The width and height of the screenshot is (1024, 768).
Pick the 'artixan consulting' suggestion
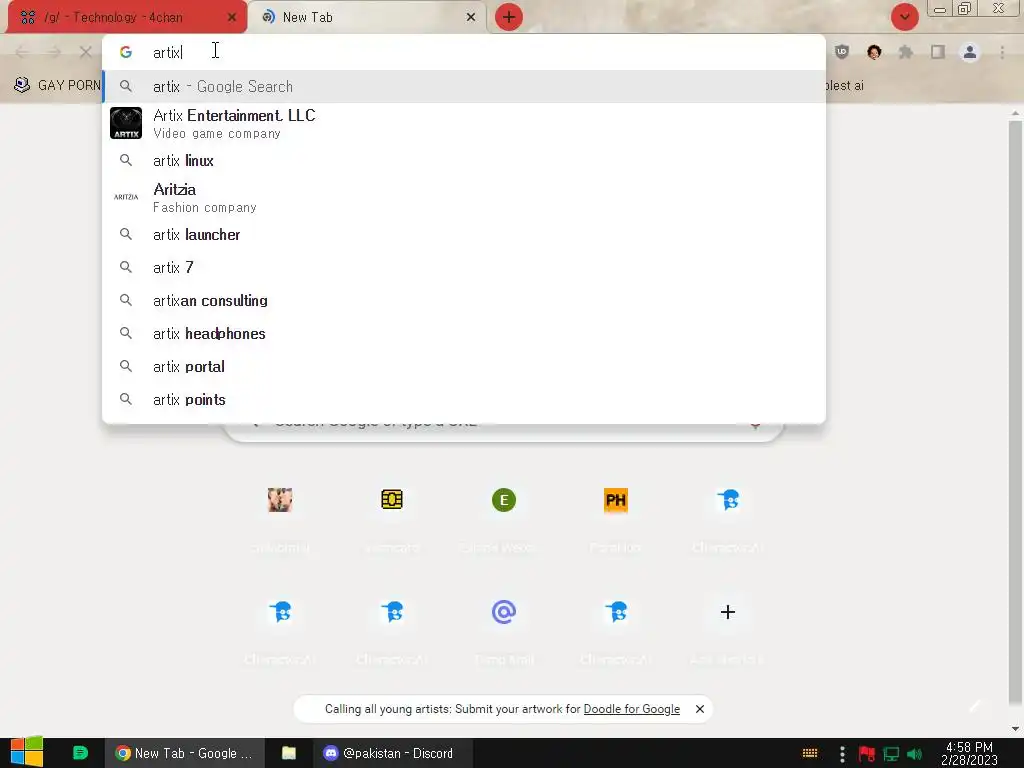pyautogui.click(x=464, y=300)
